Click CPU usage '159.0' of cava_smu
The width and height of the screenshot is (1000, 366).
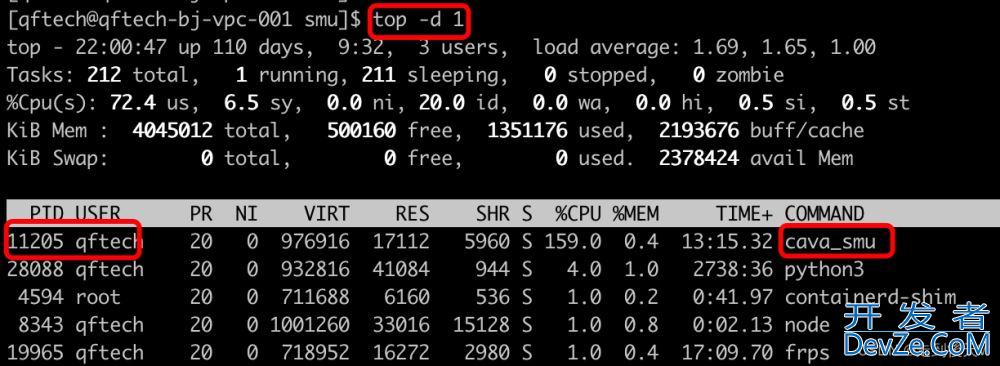pyautogui.click(x=573, y=242)
